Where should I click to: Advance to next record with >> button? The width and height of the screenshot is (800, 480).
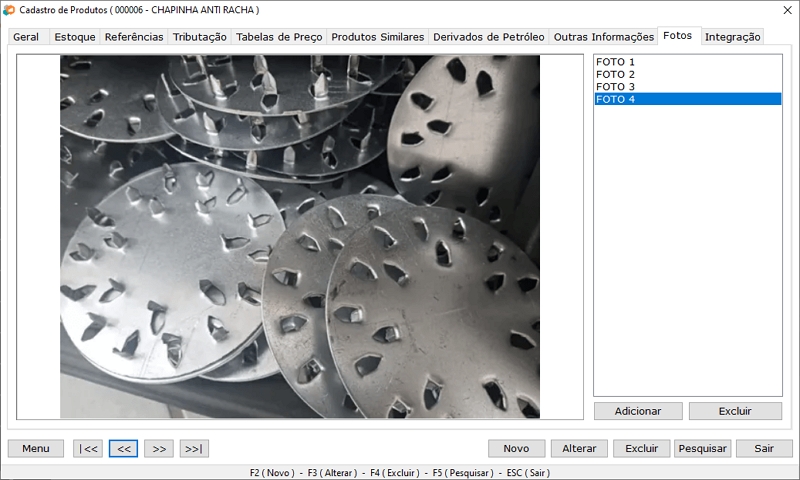(158, 449)
